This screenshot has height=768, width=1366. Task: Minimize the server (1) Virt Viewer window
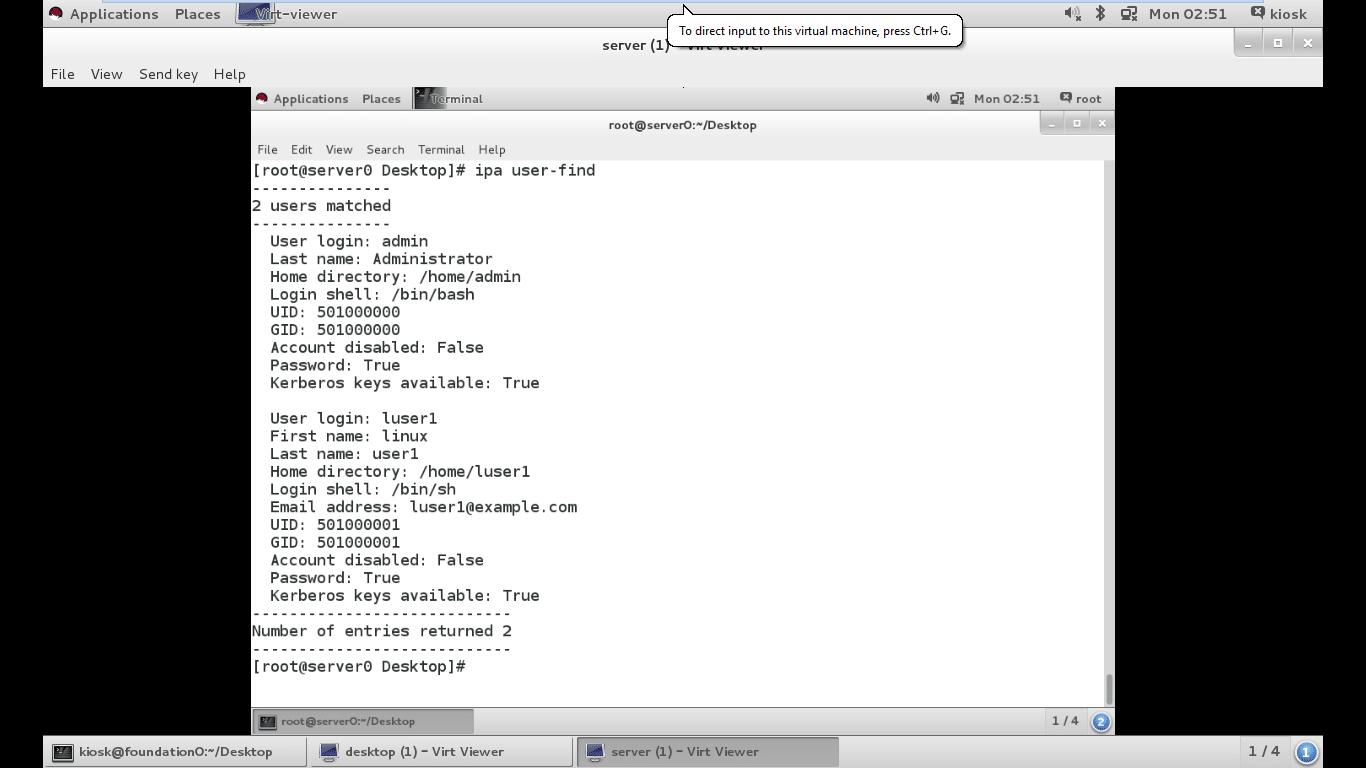(1248, 43)
